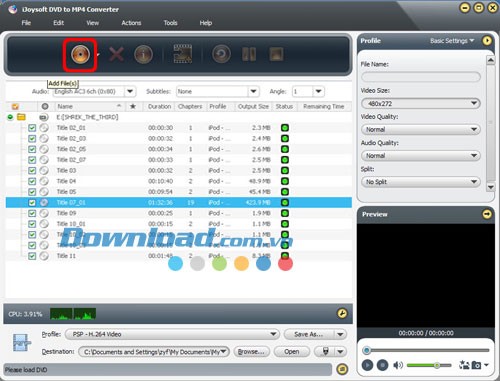Click the disc icon of Title 02_01
The height and width of the screenshot is (381, 500).
coord(44,128)
